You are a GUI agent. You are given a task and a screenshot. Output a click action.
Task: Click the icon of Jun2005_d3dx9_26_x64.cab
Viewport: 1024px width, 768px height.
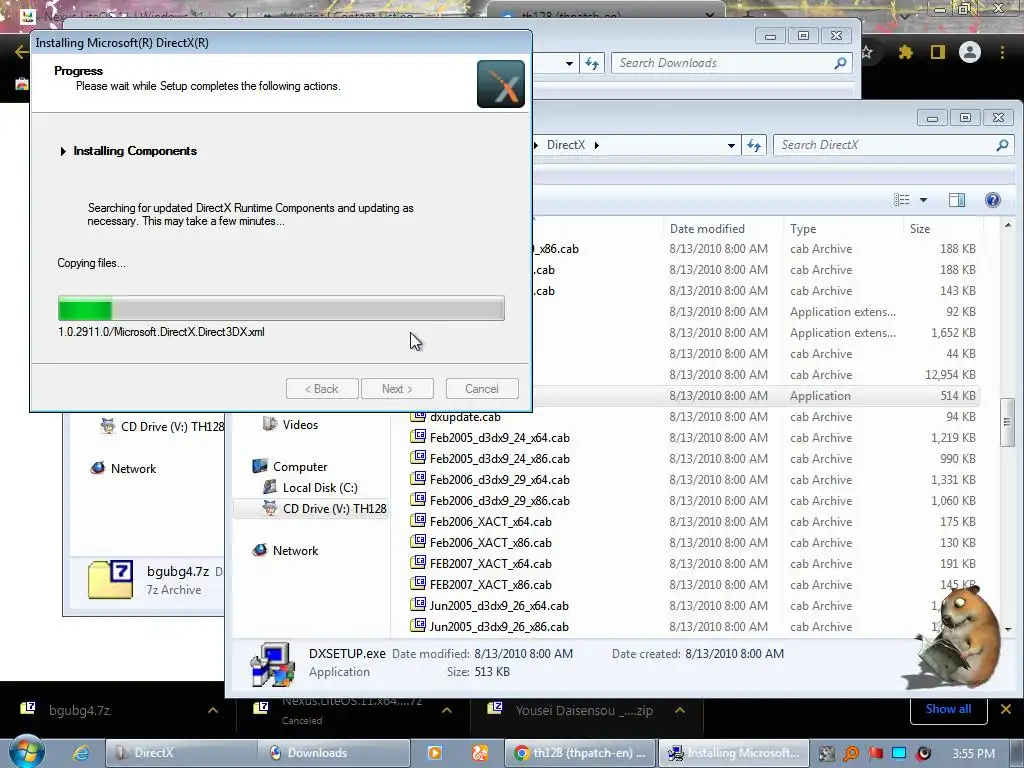click(x=418, y=604)
